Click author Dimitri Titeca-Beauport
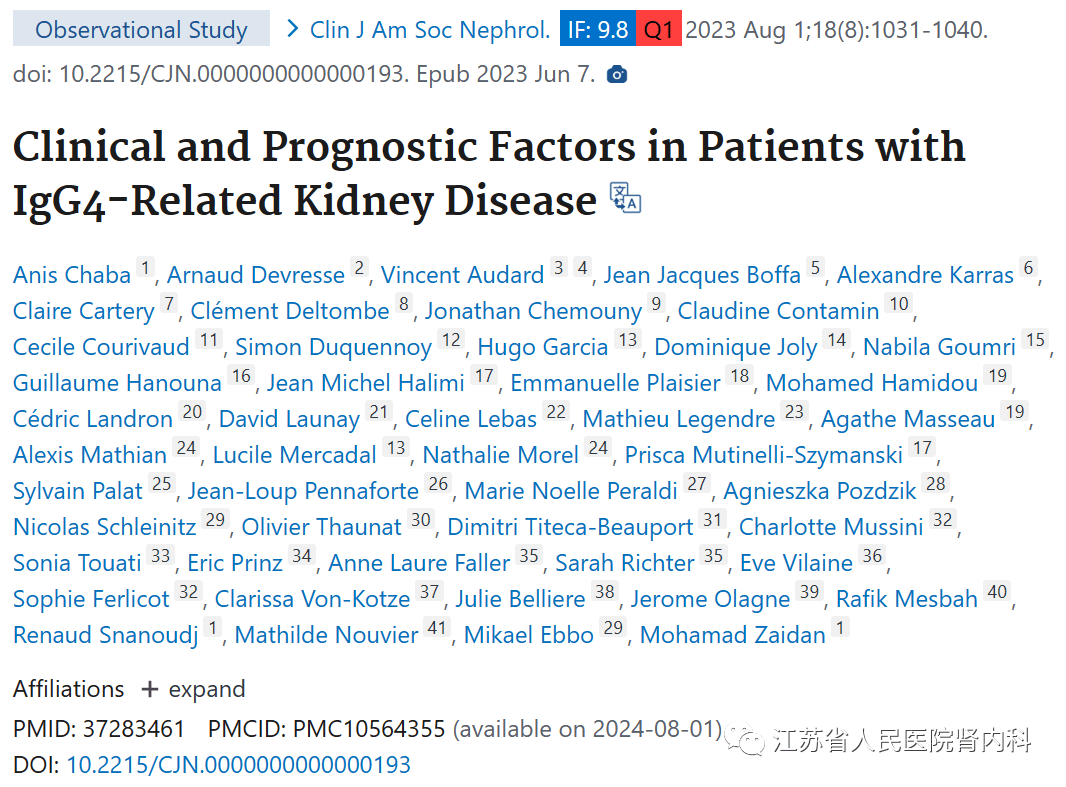This screenshot has width=1066, height=787. 570,527
